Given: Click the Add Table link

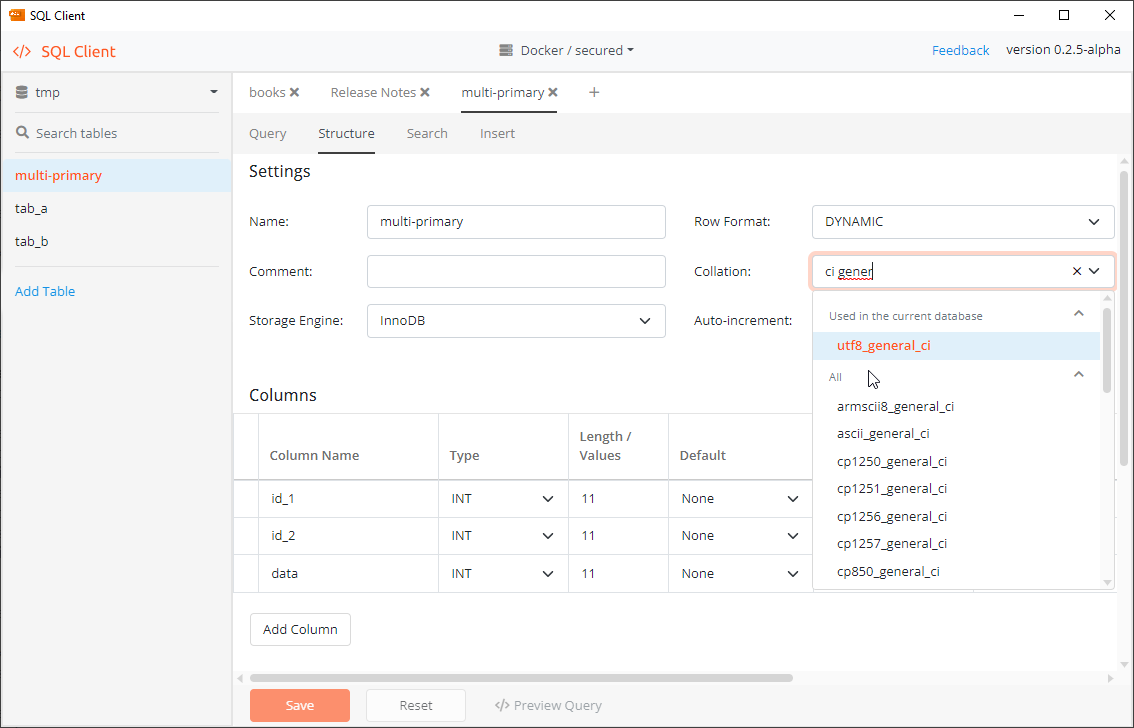Looking at the screenshot, I should pos(45,291).
